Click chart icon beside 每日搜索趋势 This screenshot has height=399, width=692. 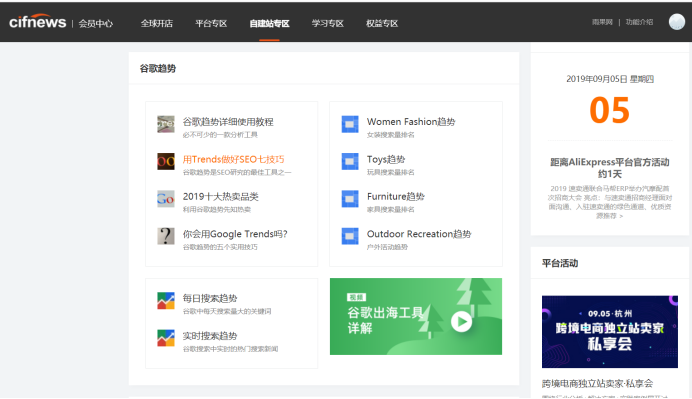tap(166, 301)
